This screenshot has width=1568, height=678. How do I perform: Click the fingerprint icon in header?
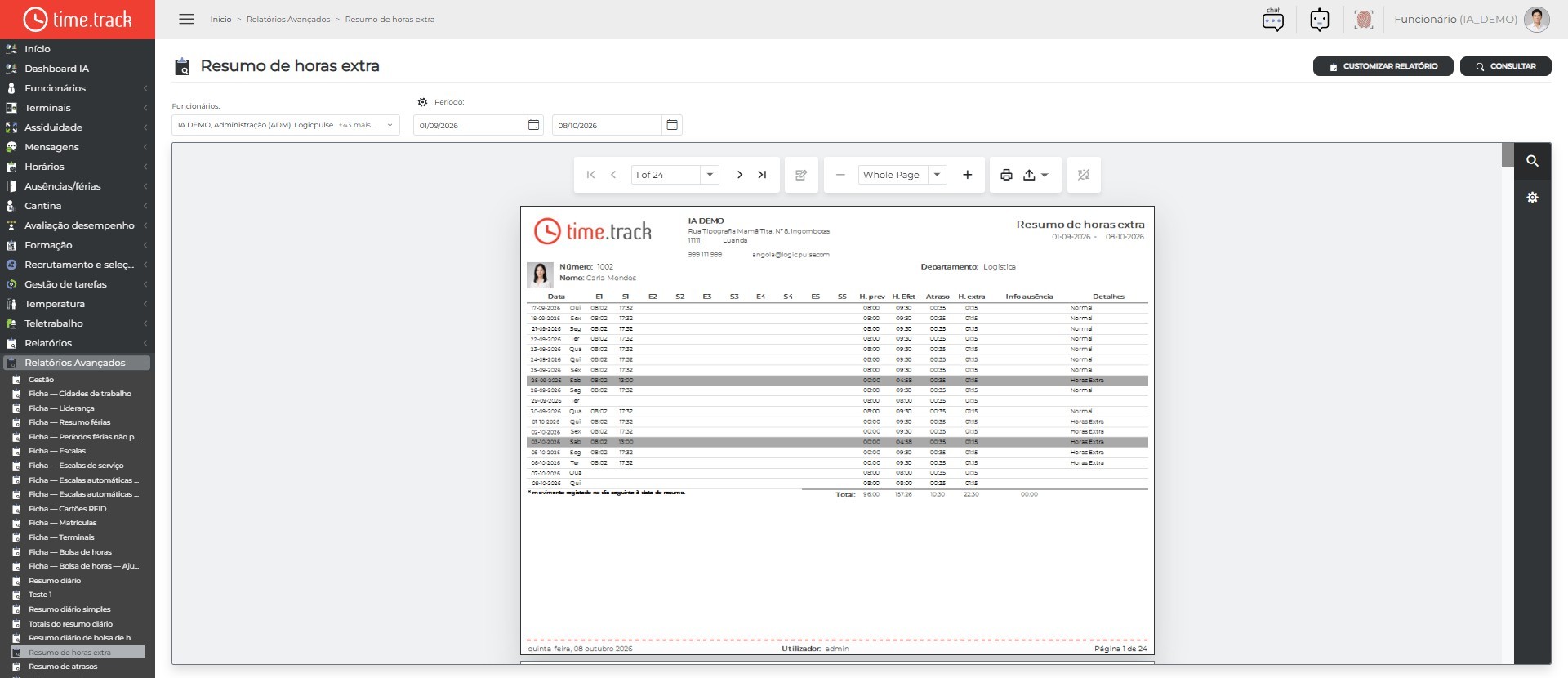[1363, 19]
